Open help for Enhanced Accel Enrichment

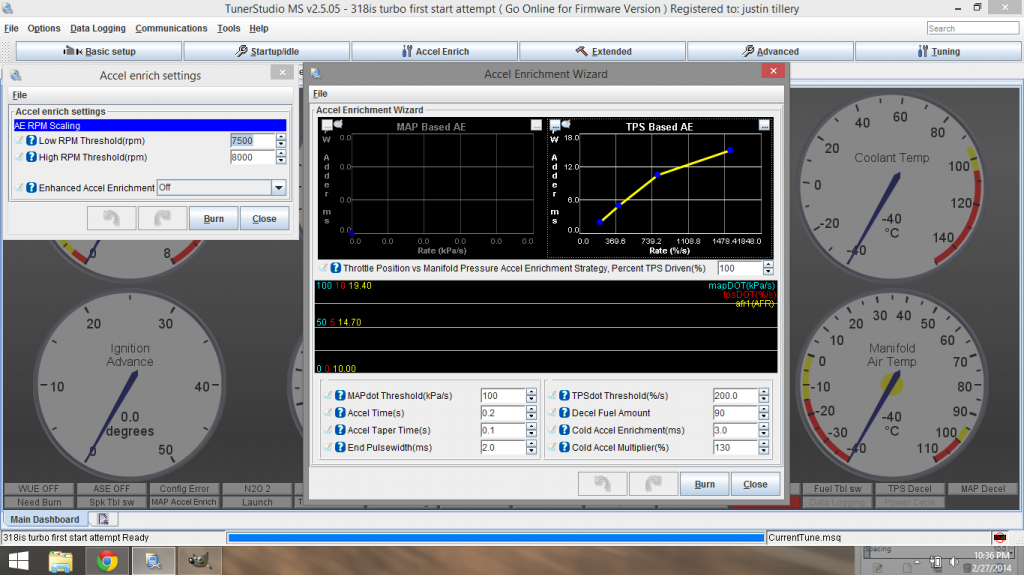31,188
